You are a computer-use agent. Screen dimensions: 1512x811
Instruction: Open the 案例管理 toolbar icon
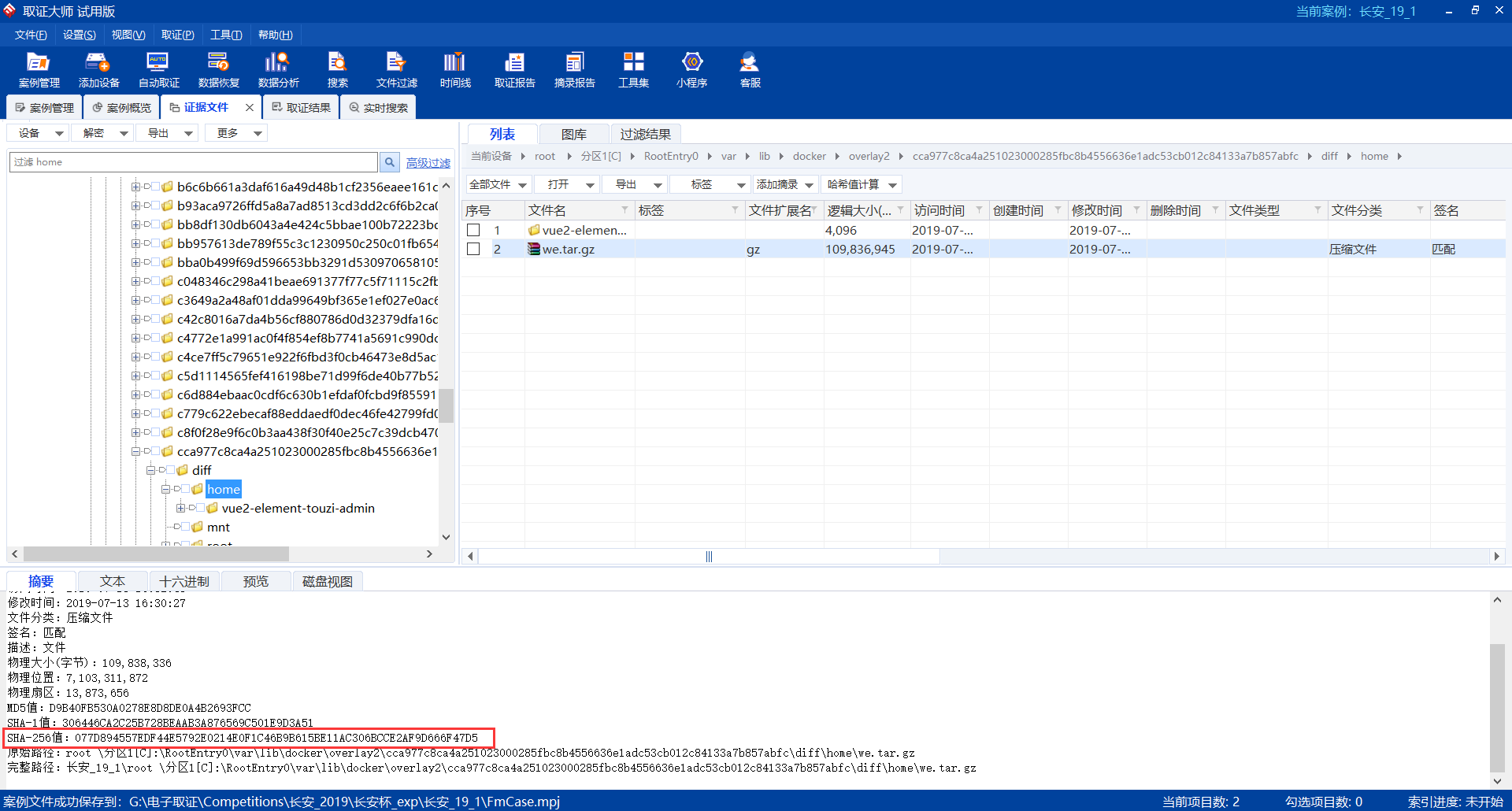[39, 69]
